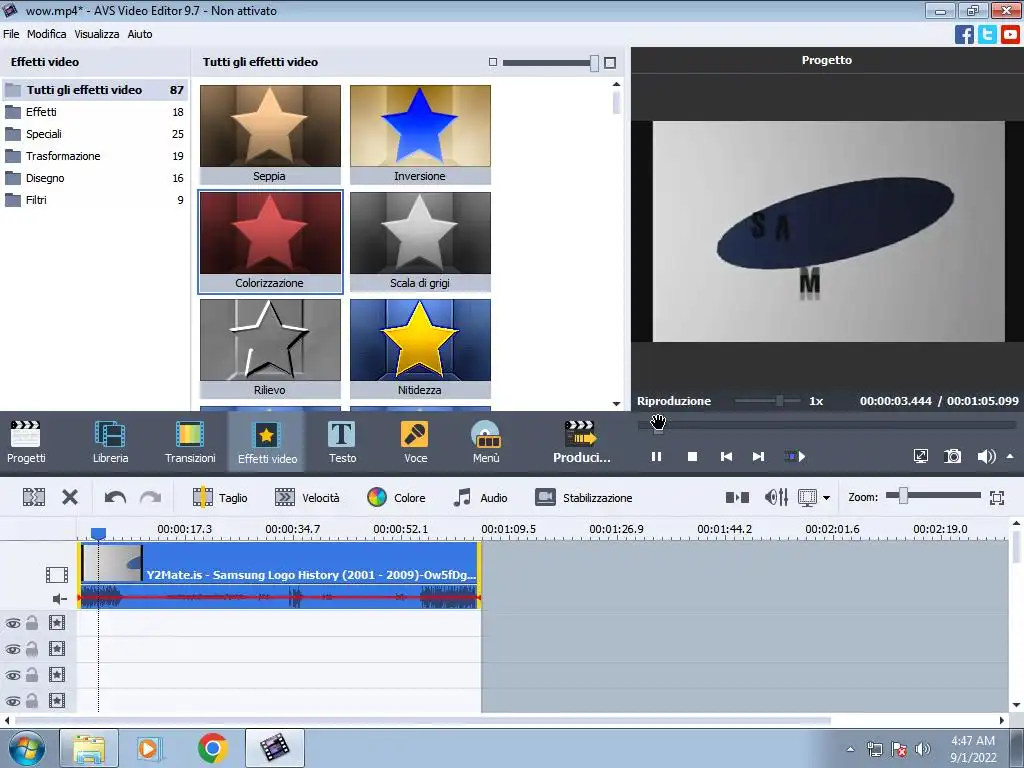Take a snapshot of the preview
Image resolution: width=1024 pixels, height=768 pixels.
(x=953, y=456)
